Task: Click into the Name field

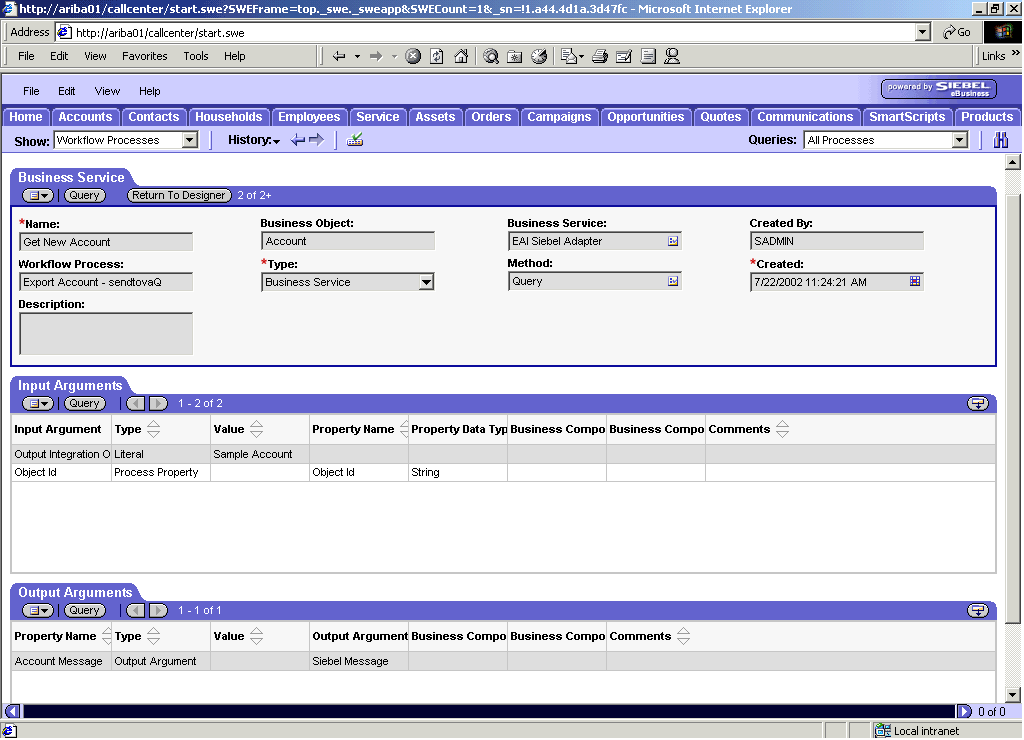Action: coord(106,242)
